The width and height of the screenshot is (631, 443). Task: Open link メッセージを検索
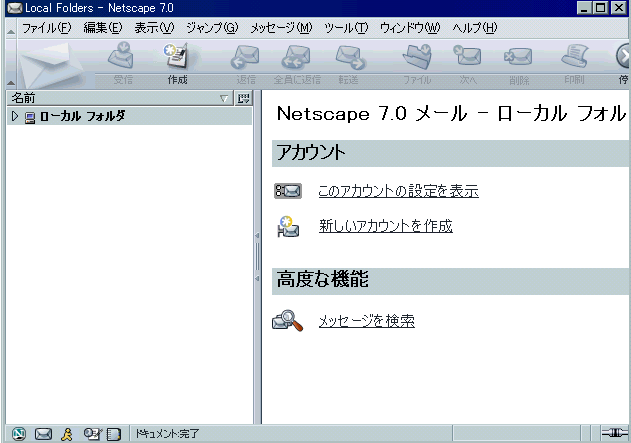click(x=367, y=321)
